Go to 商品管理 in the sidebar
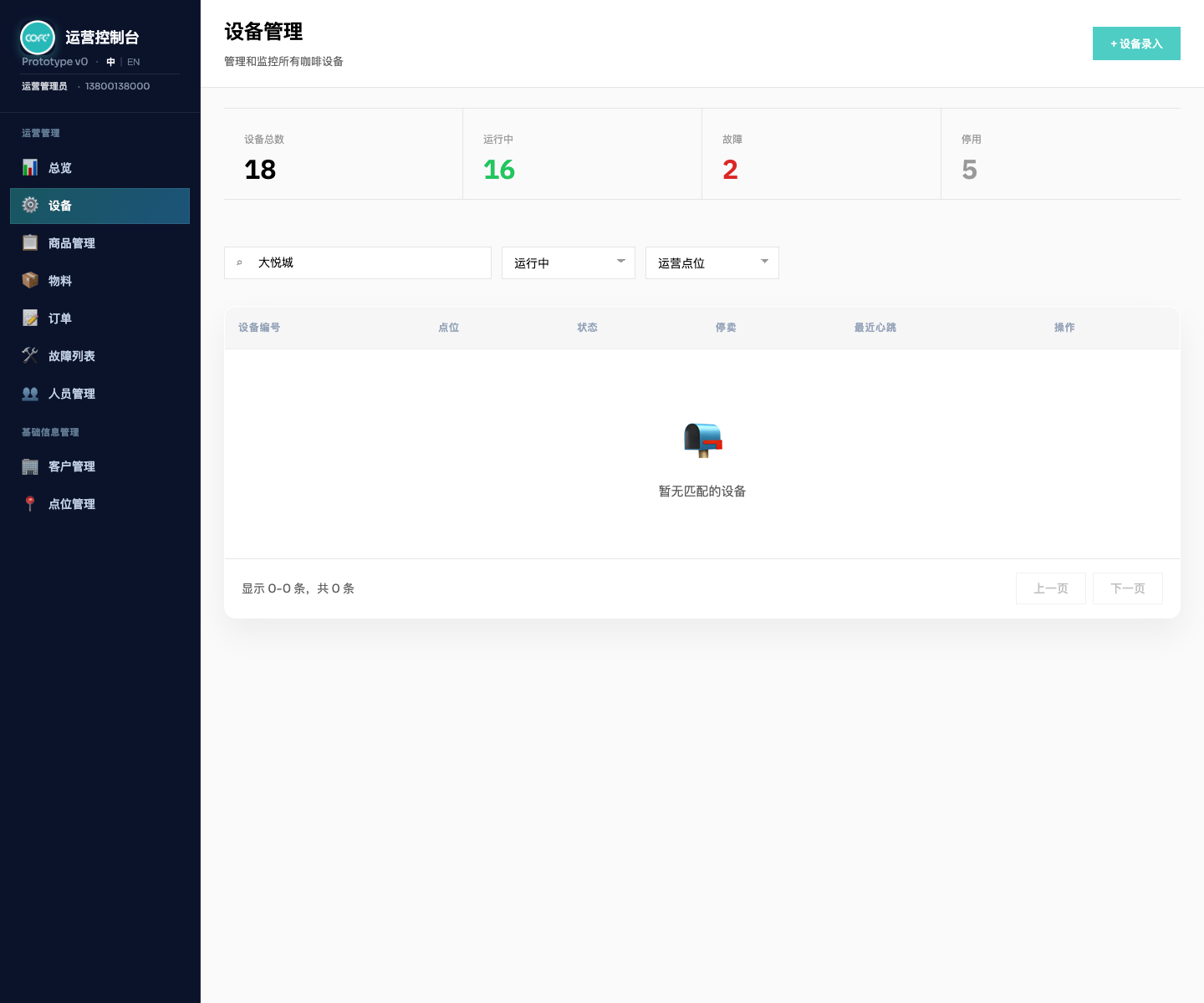 pyautogui.click(x=99, y=243)
